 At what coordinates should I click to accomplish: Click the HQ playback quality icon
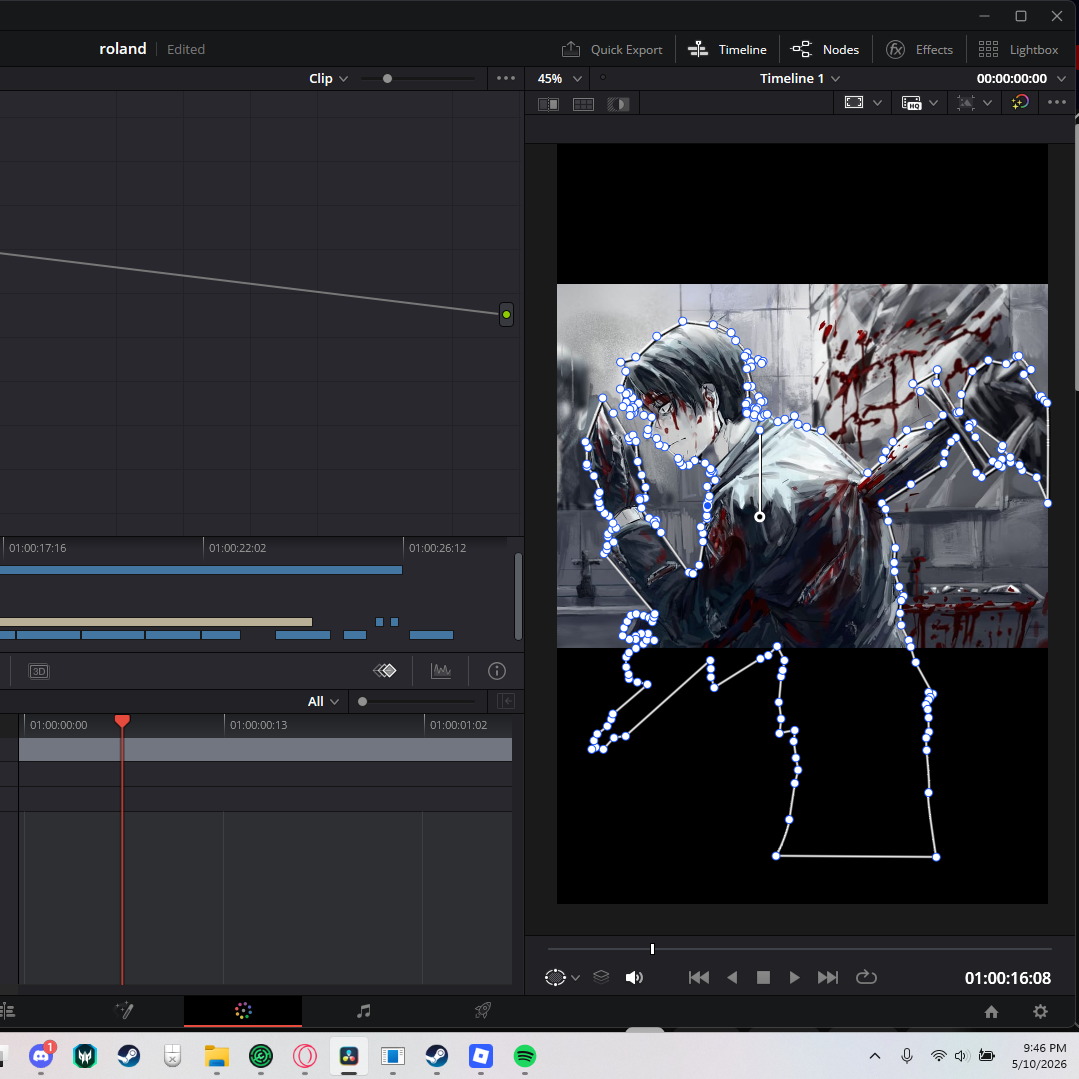click(x=911, y=103)
